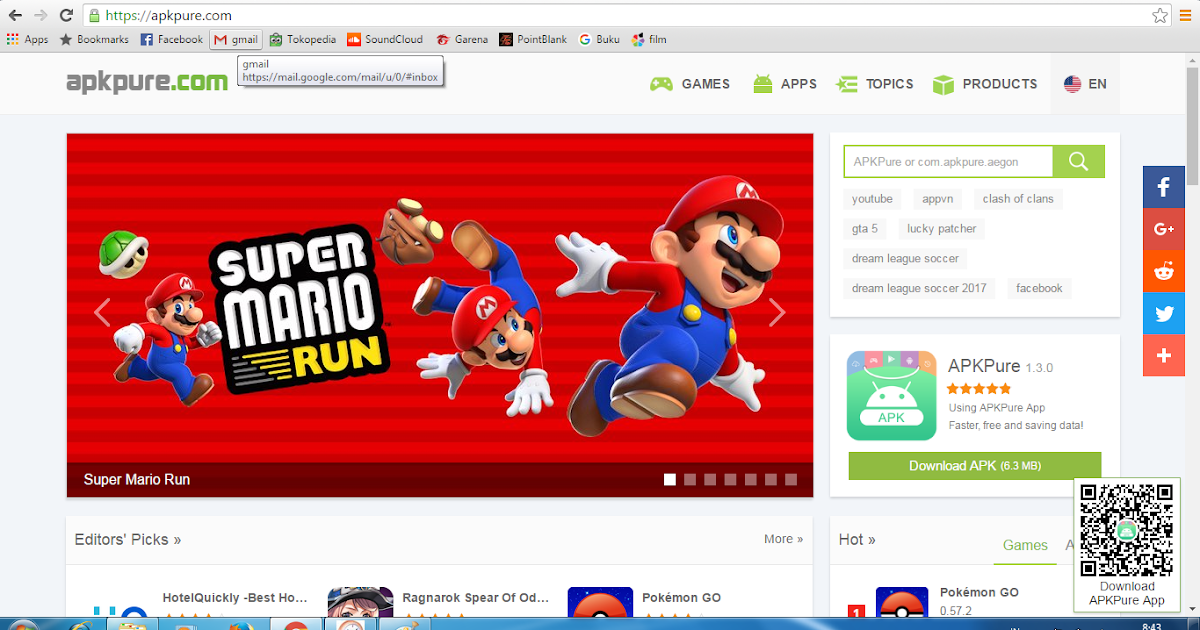
Task: Select the fifth banner slide dot
Action: click(x=750, y=480)
